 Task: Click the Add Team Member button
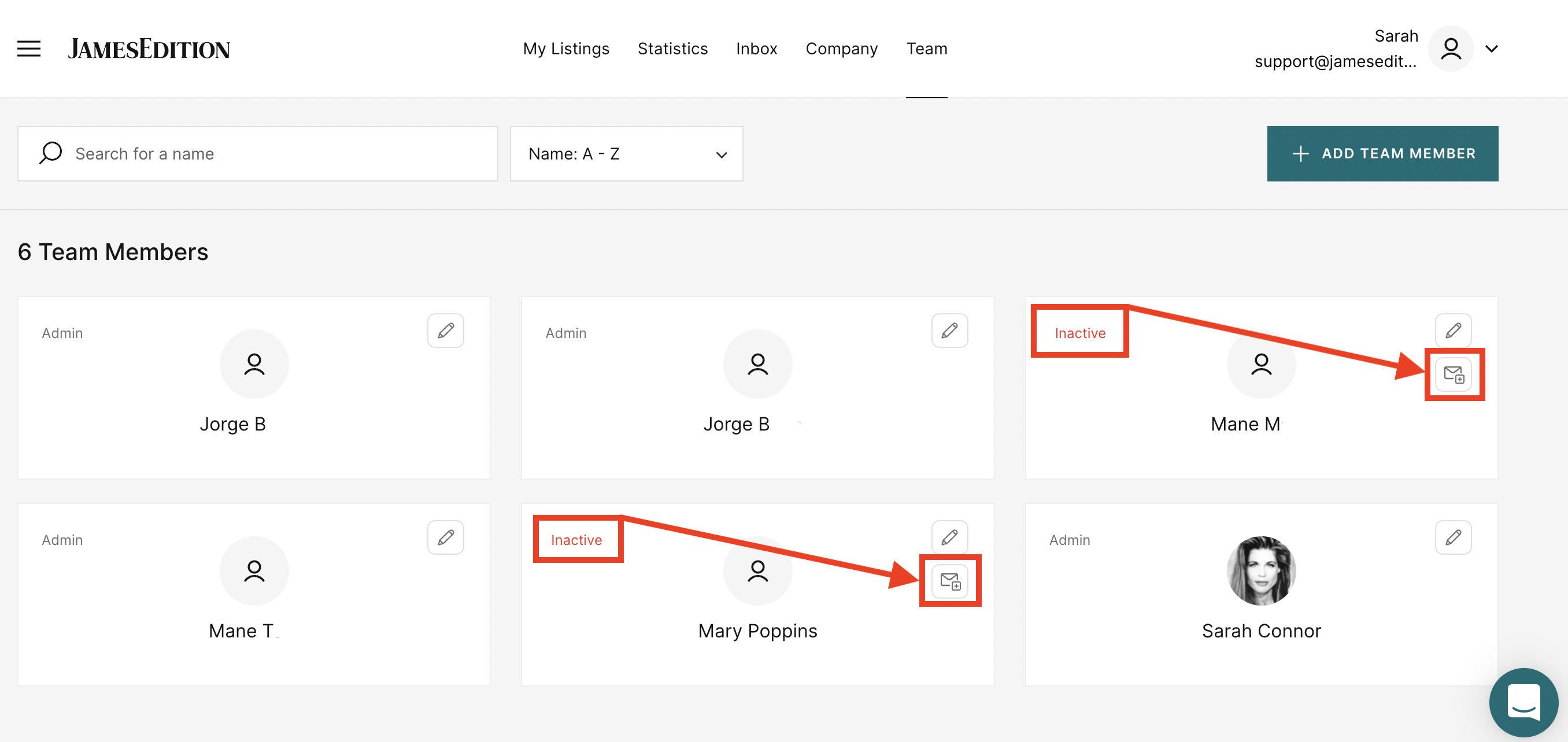1382,153
